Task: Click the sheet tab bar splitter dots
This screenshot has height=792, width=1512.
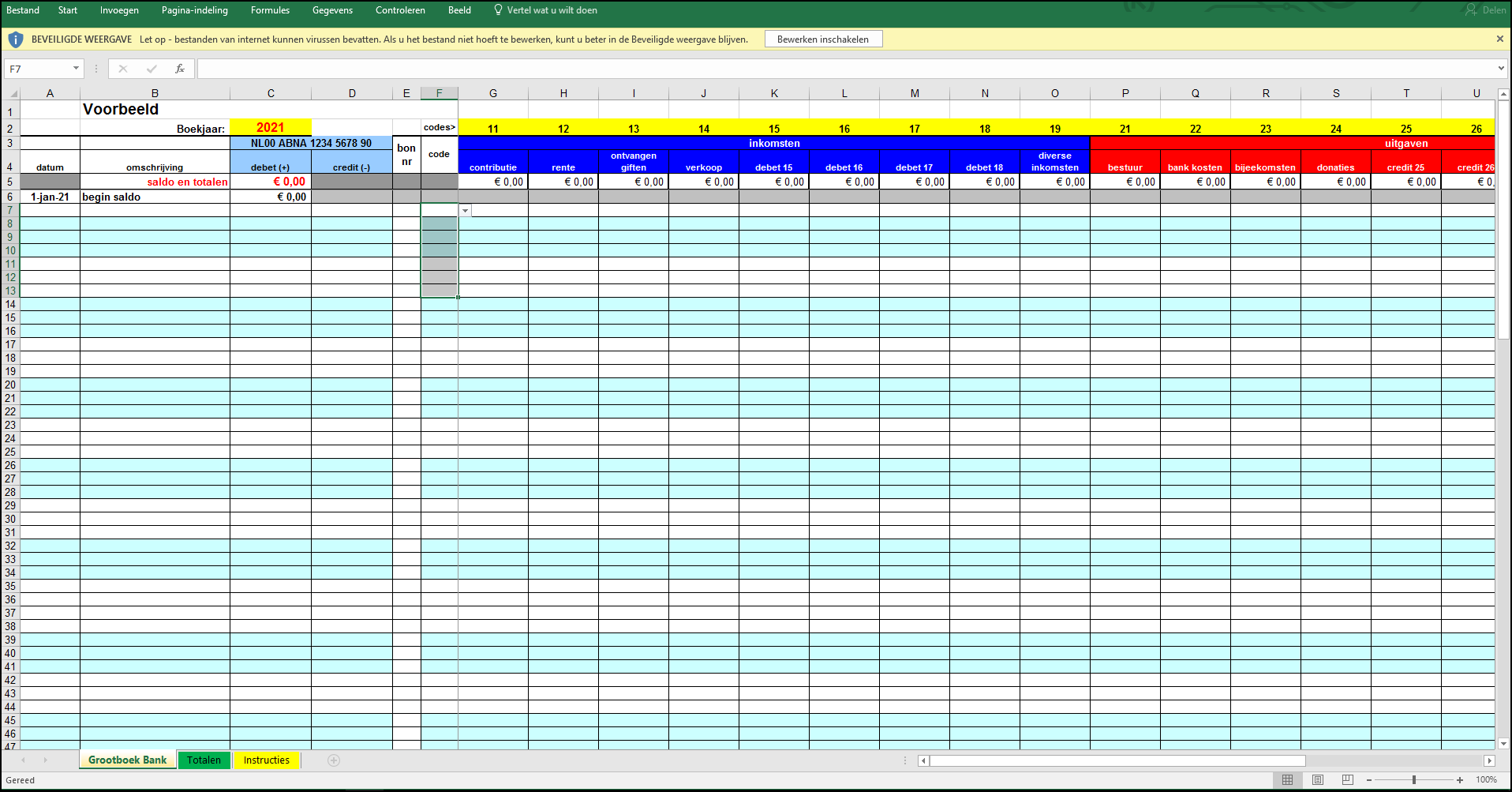Action: click(x=905, y=760)
